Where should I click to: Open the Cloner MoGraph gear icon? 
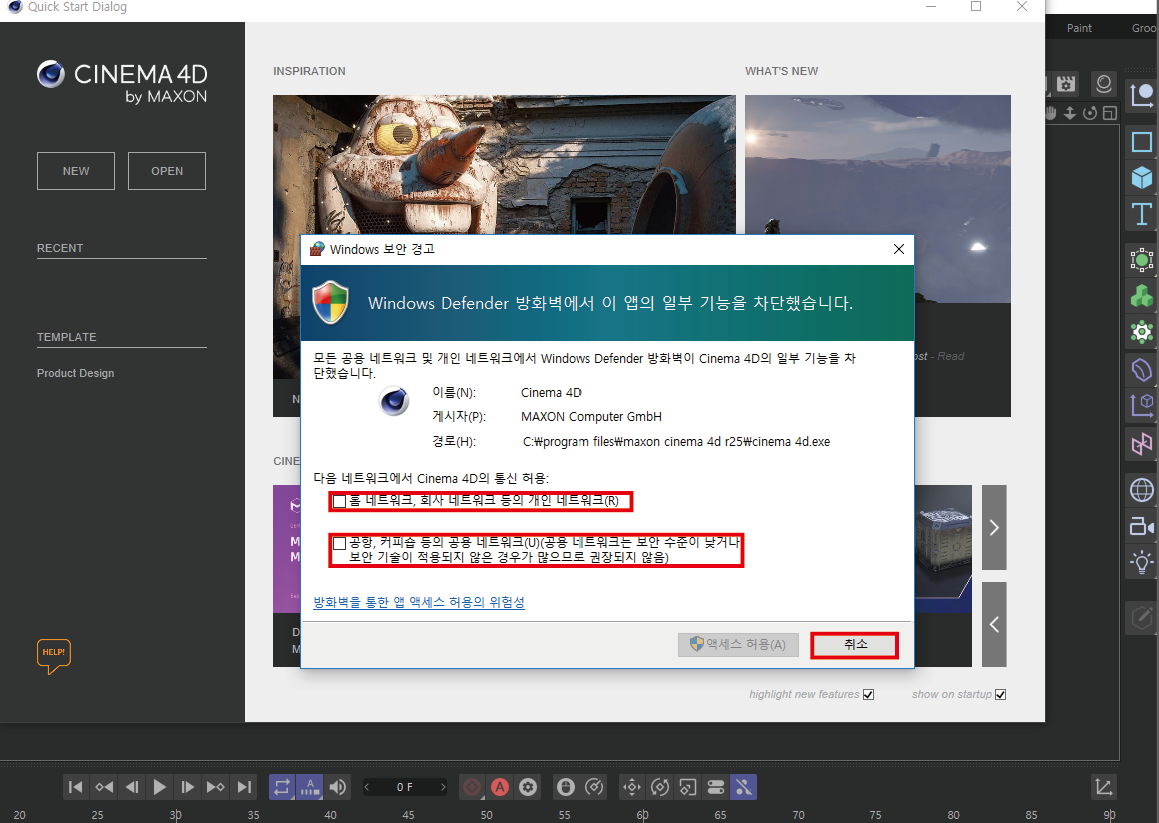click(x=1142, y=331)
